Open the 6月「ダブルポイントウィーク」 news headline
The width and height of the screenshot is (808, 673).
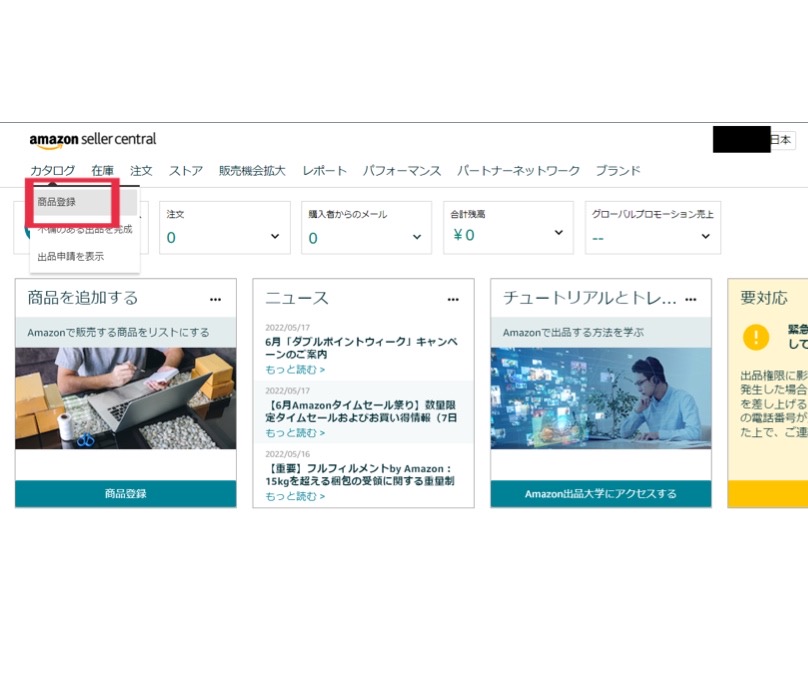point(361,348)
